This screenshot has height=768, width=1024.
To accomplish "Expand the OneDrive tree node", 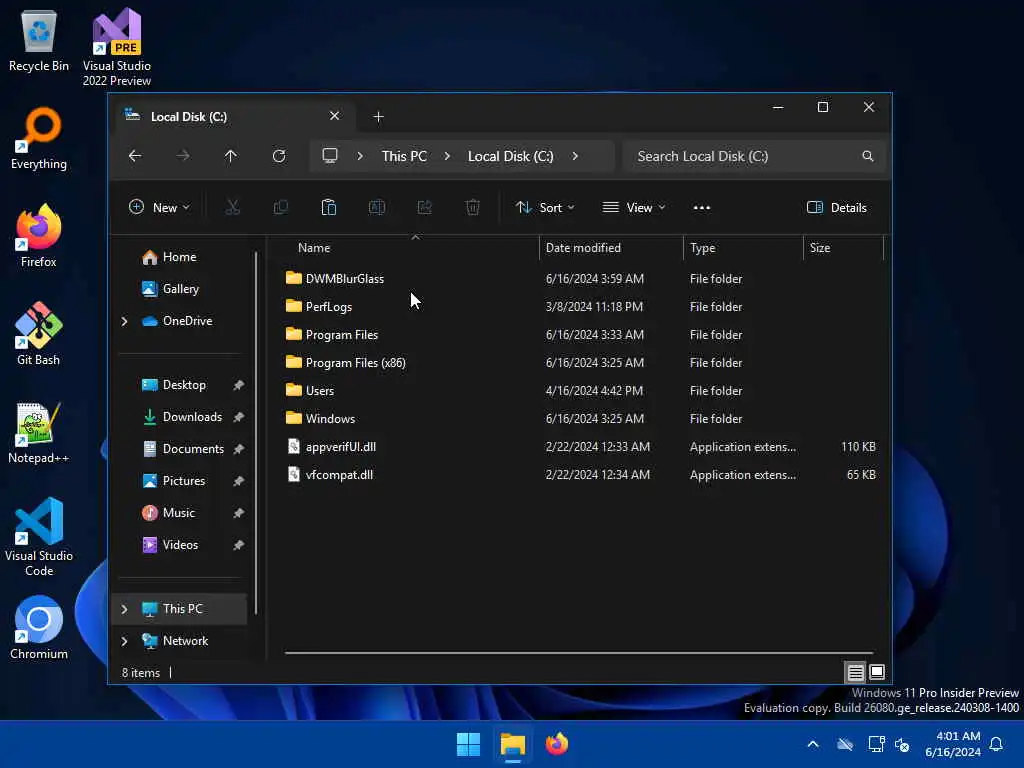I will (x=124, y=321).
